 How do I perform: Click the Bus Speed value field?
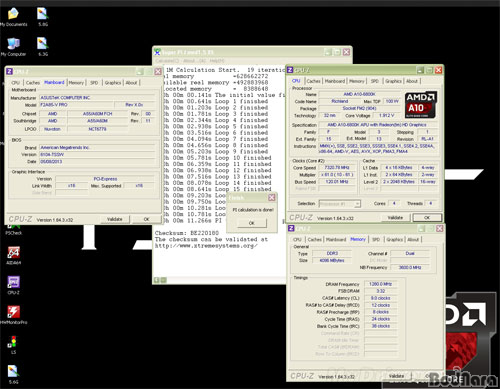click(x=337, y=182)
